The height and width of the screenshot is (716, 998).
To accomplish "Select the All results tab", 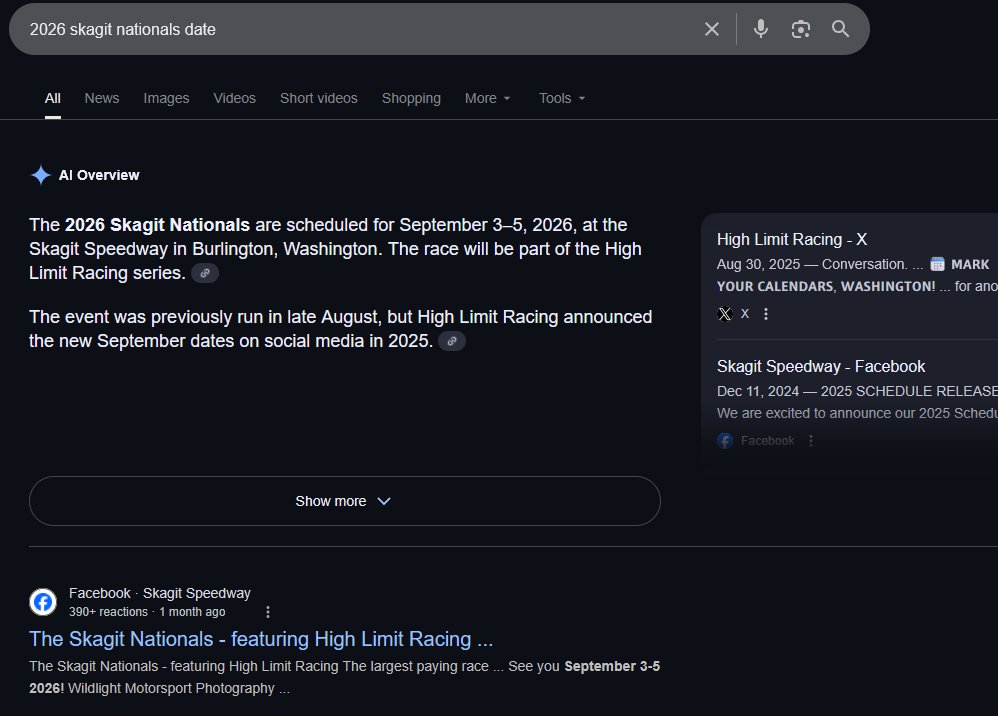I will coord(53,98).
